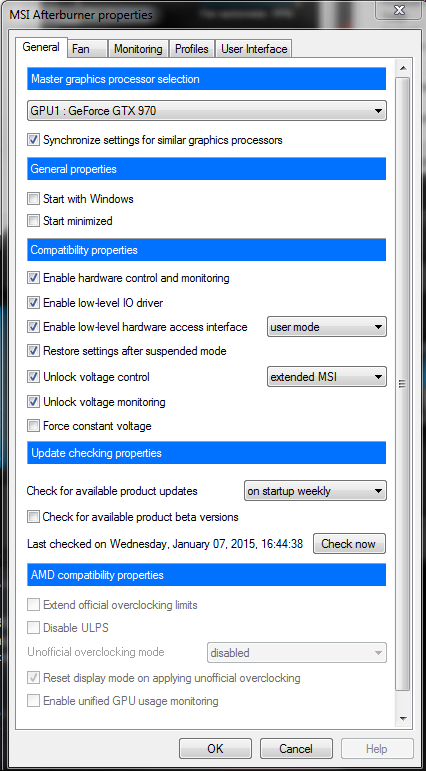
Task: Disable hardware control and monitoring checkbox
Action: coord(33,278)
